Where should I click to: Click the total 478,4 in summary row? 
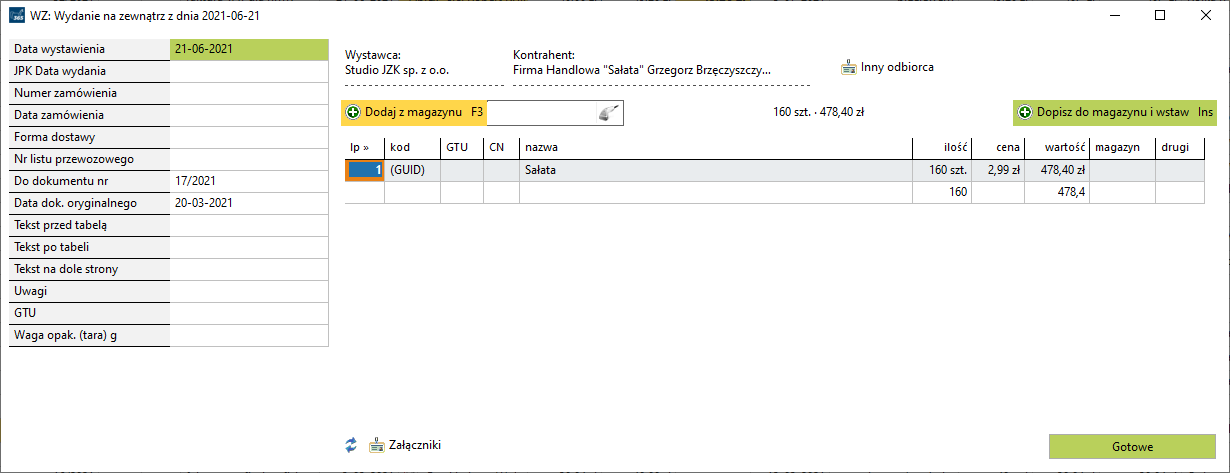[1057, 192]
